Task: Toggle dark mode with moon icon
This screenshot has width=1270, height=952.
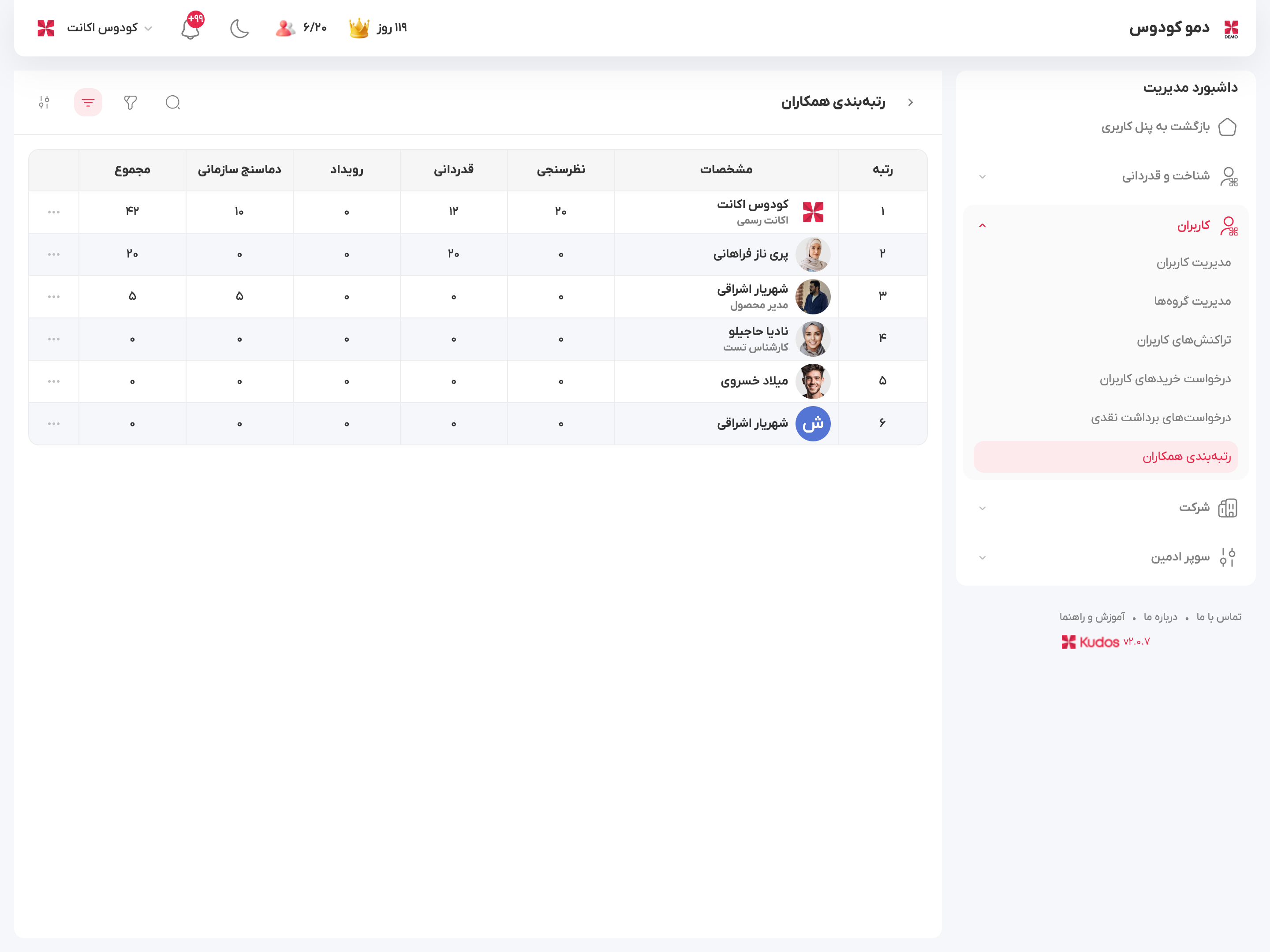Action: (239, 28)
